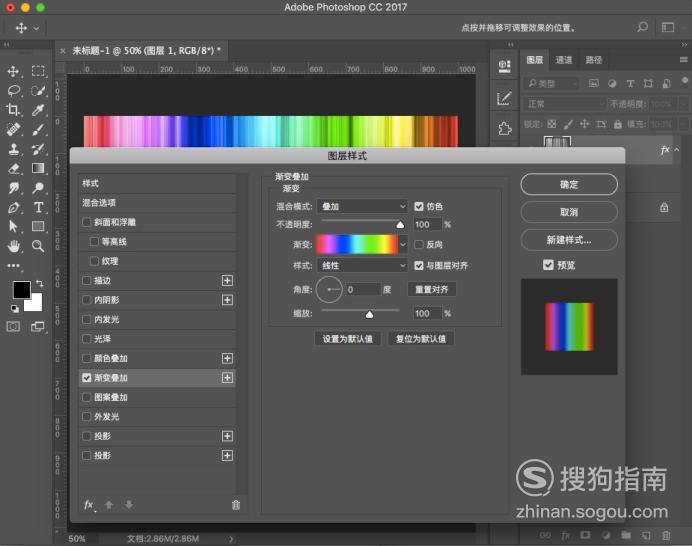Image resolution: width=692 pixels, height=546 pixels.
Task: Select the Pen tool
Action: (x=13, y=207)
